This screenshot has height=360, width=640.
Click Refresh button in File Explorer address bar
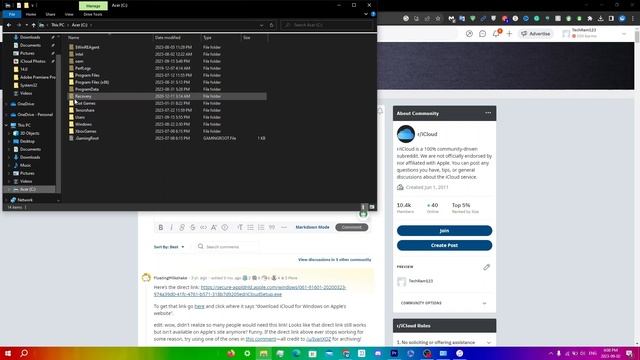coord(271,25)
